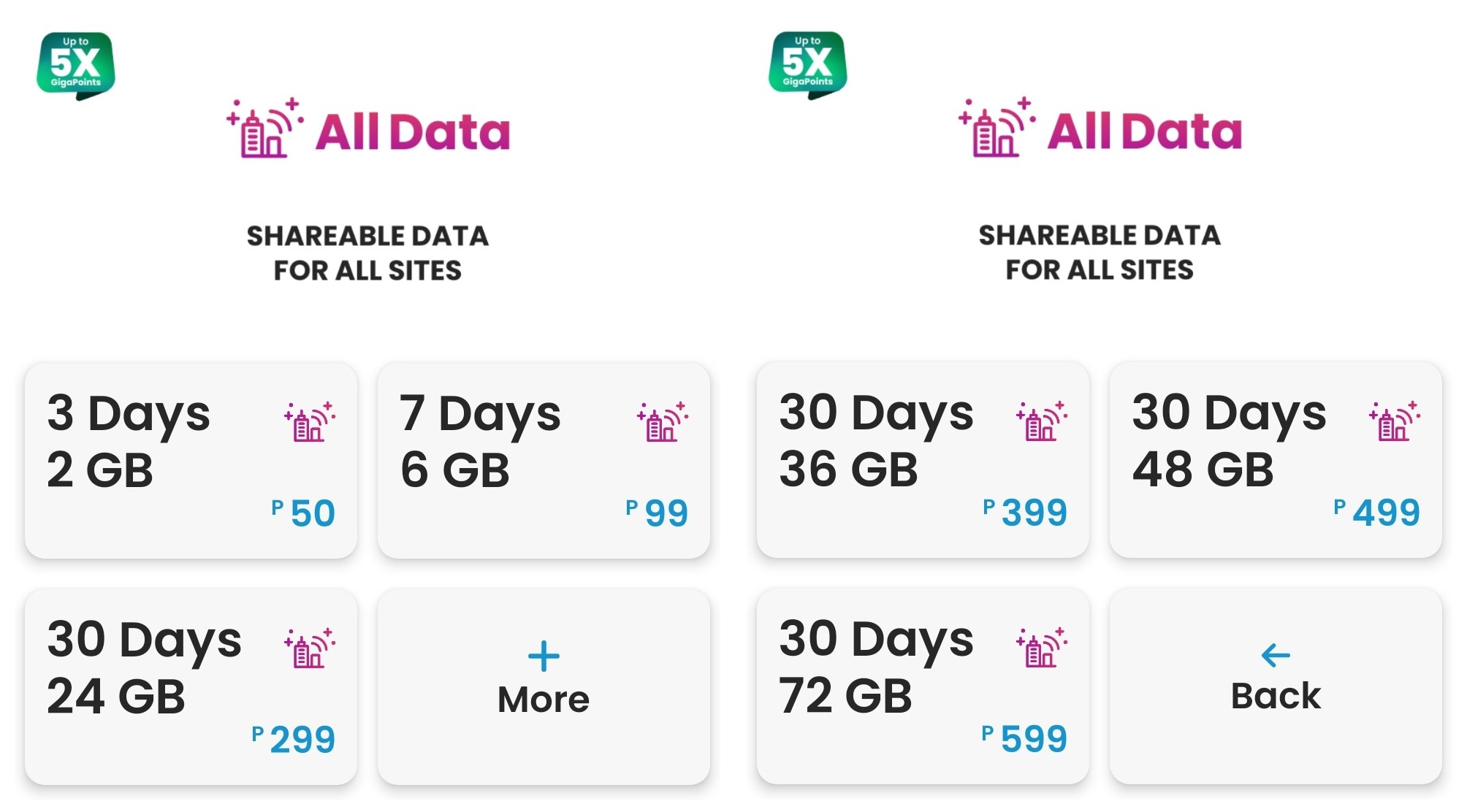The height and width of the screenshot is (812, 1467).
Task: Click tower icon on 7 Days 6 GB card
Action: tap(663, 422)
